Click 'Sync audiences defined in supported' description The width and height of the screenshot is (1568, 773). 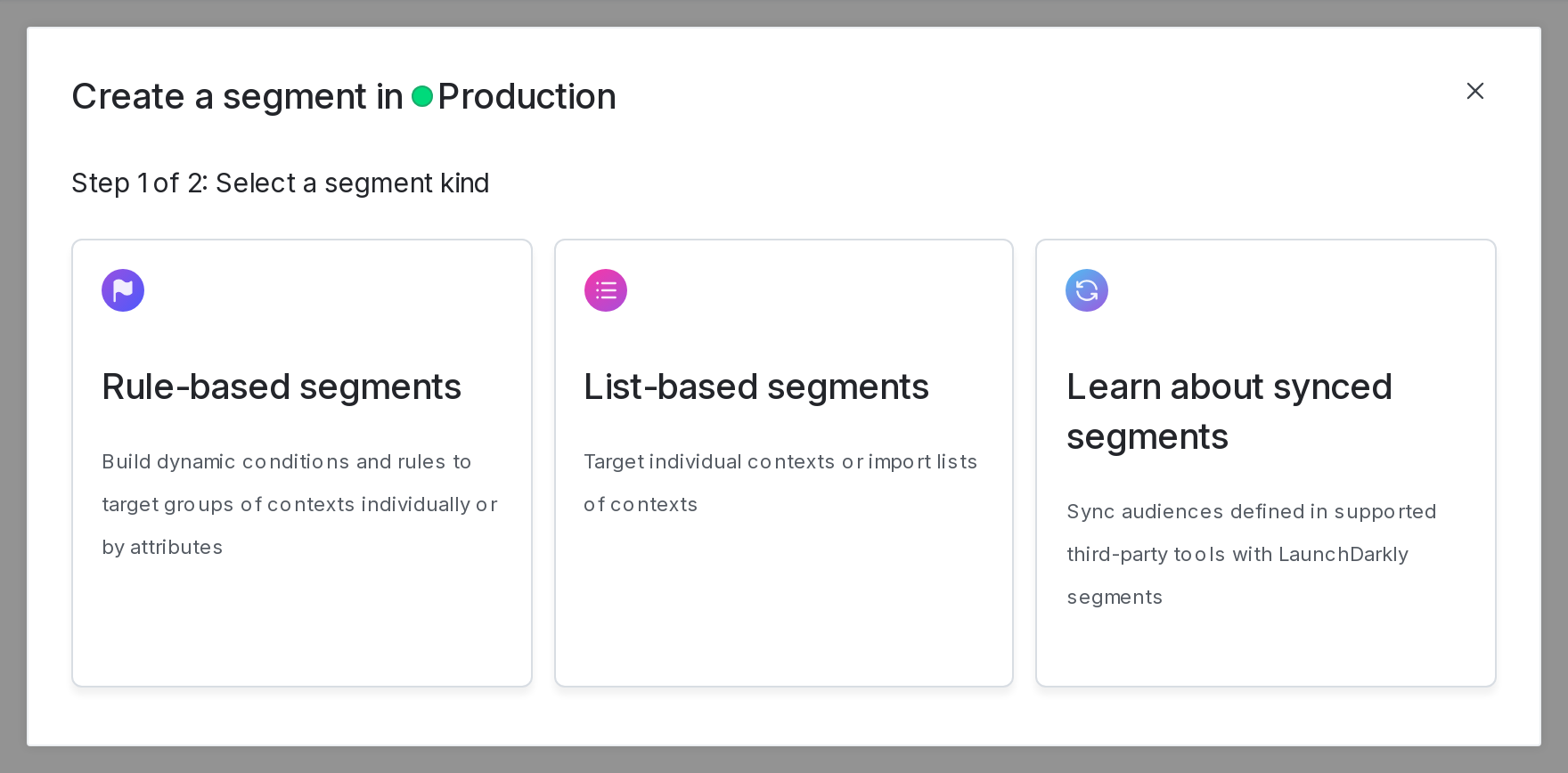tap(1252, 554)
